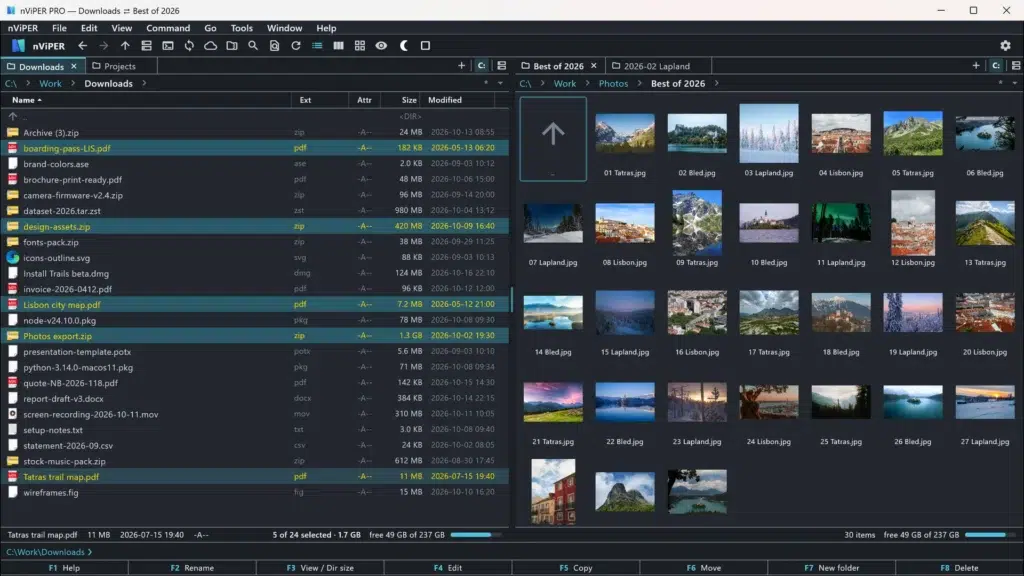Switch to thumbnail grid view icon
1024x576 pixels.
pos(360,46)
